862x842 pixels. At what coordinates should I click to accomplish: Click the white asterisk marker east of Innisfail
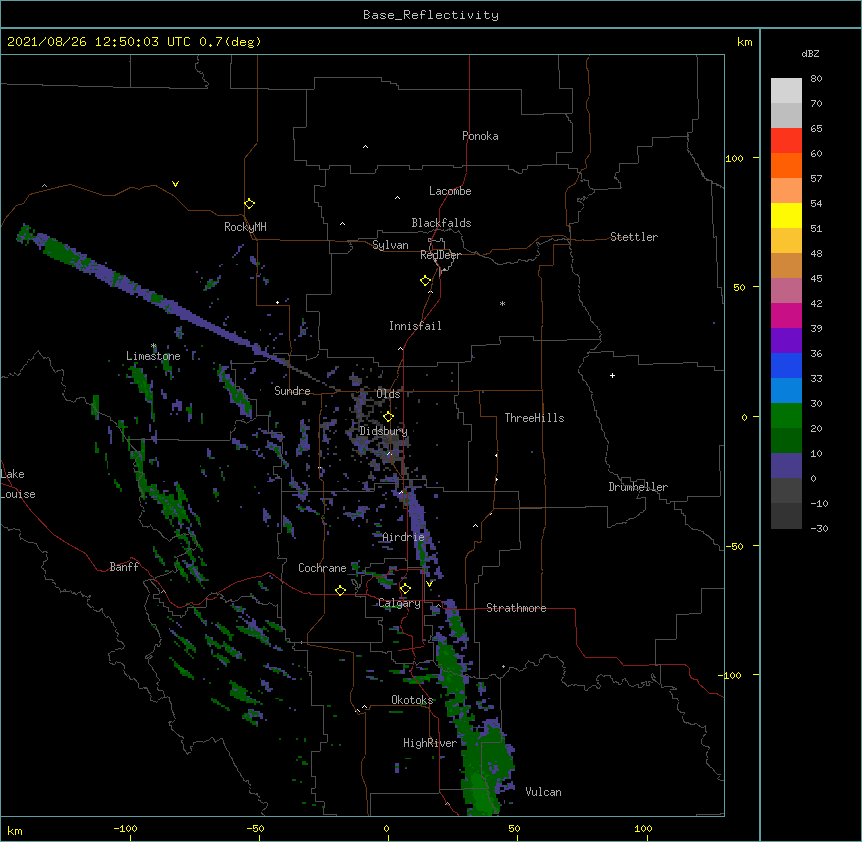[x=502, y=303]
